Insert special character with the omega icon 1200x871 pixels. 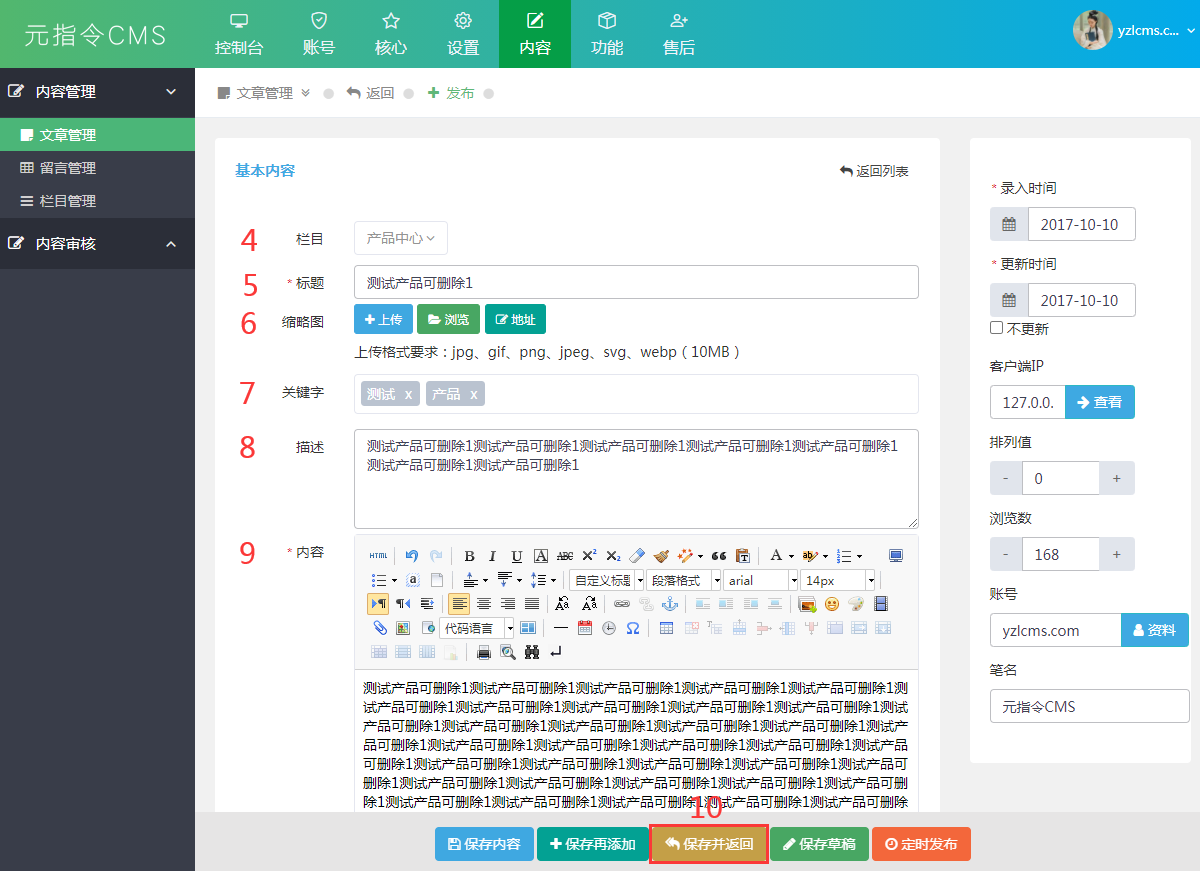coord(633,628)
